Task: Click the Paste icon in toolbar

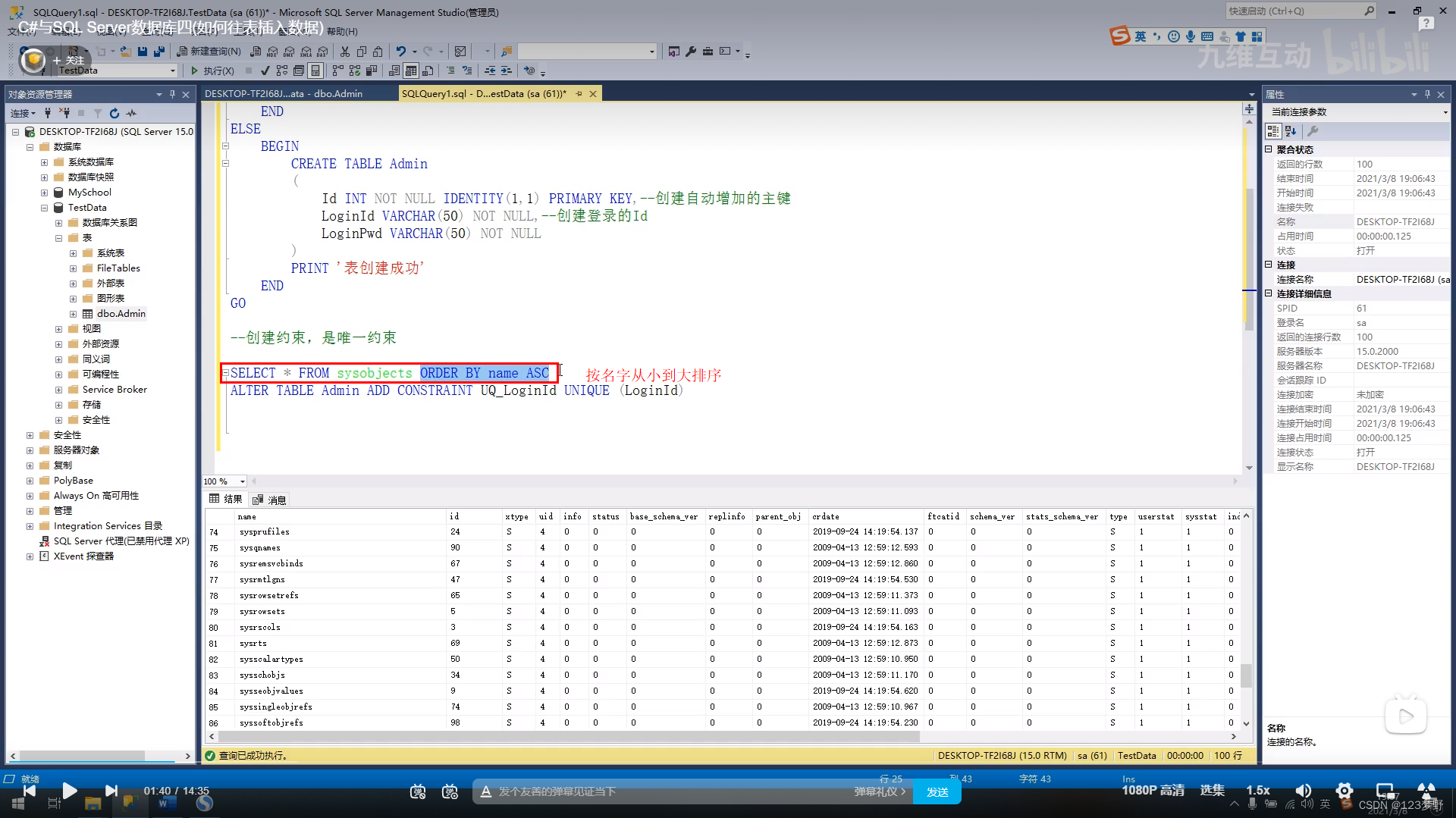Action: pos(378,52)
